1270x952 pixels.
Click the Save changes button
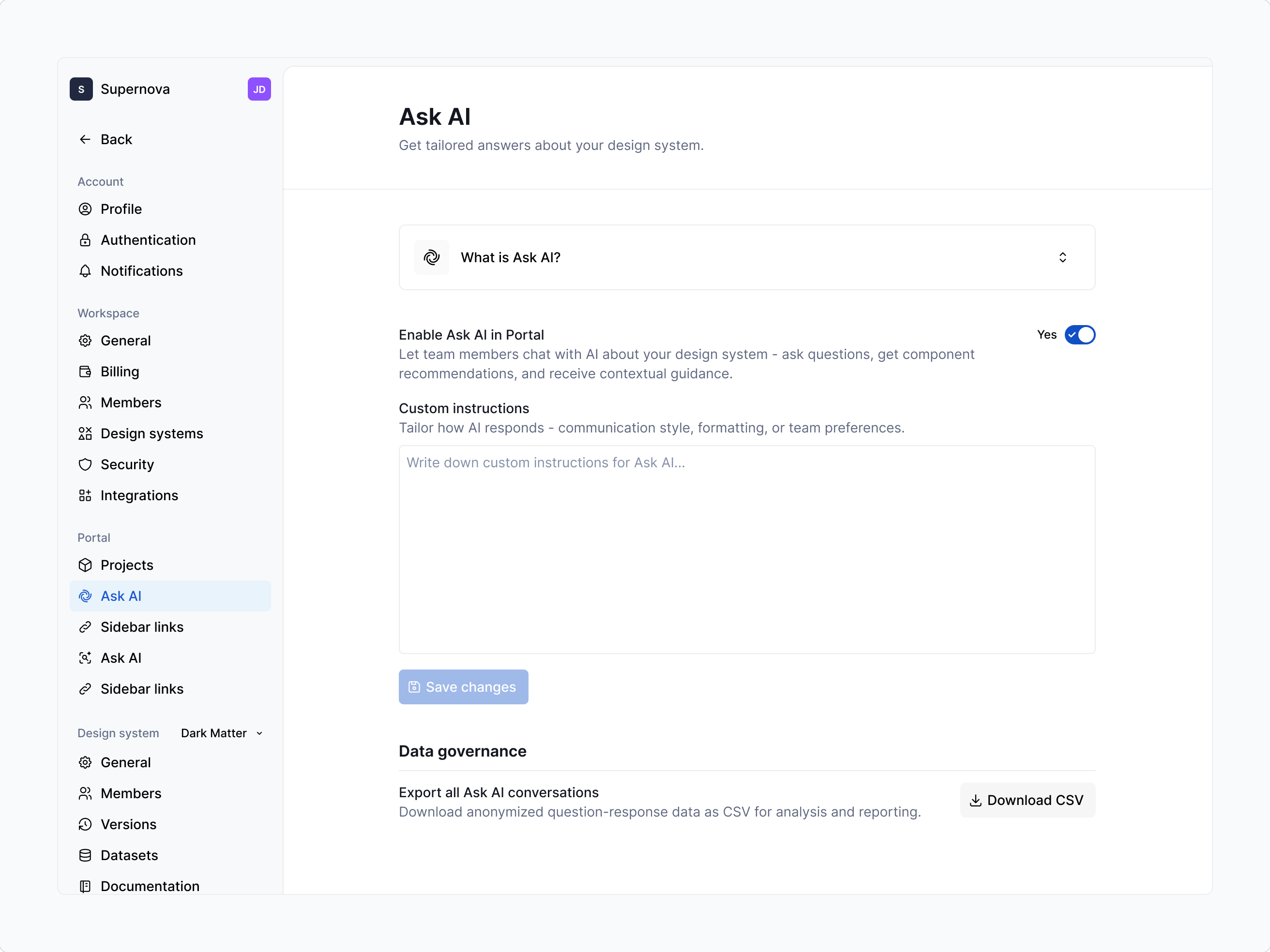[463, 687]
